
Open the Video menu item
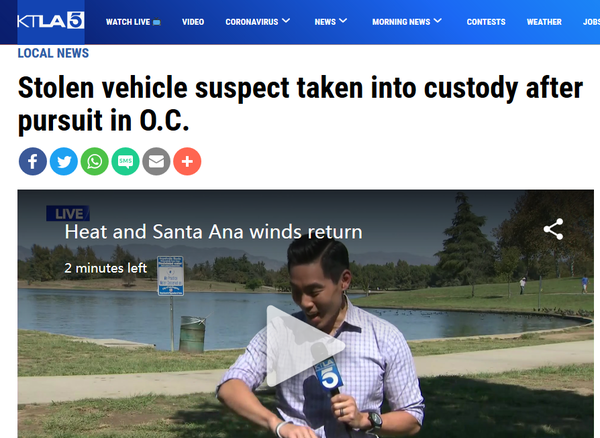[x=193, y=22]
